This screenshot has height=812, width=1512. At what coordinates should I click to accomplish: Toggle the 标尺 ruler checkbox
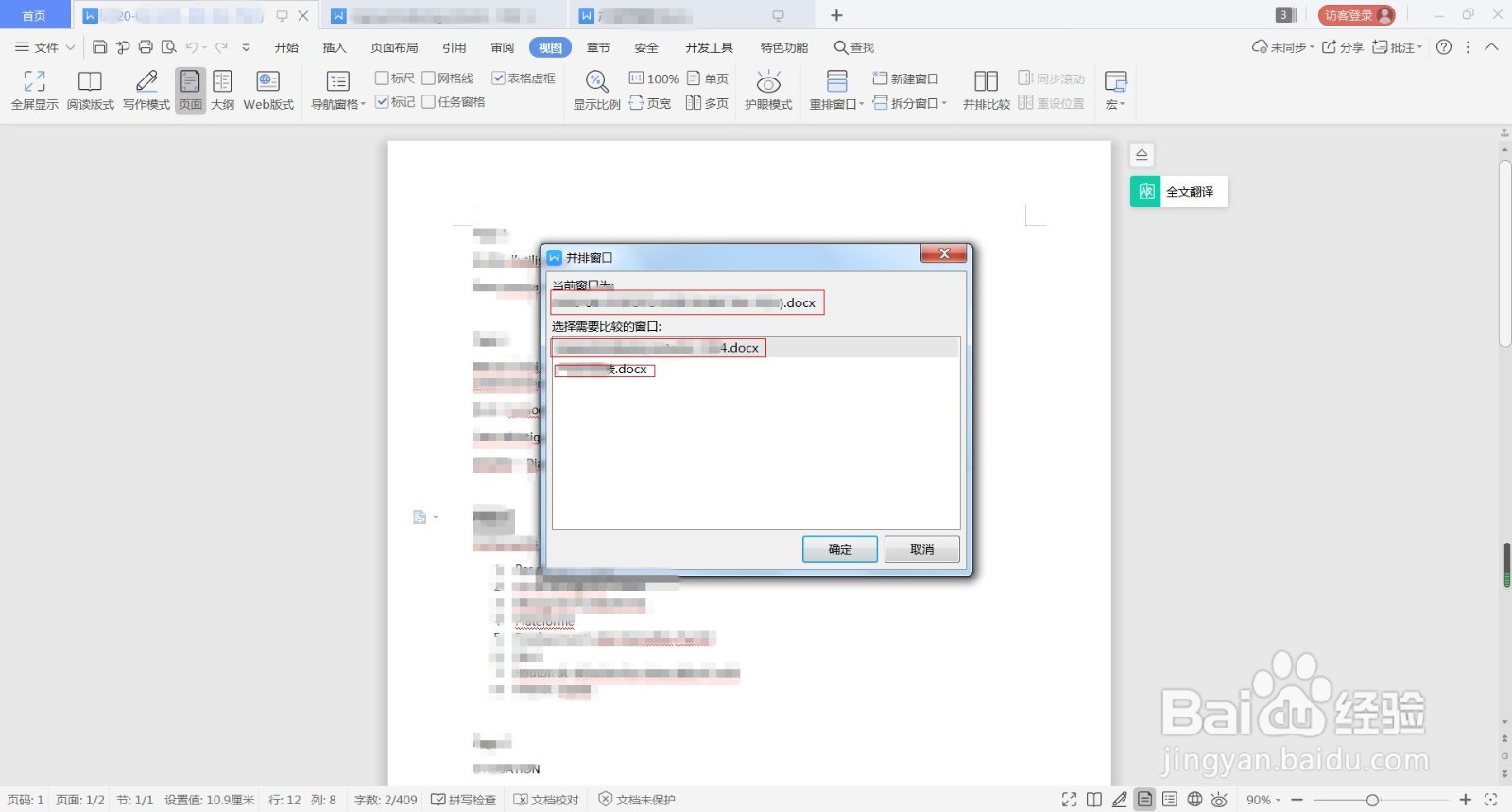pos(382,78)
